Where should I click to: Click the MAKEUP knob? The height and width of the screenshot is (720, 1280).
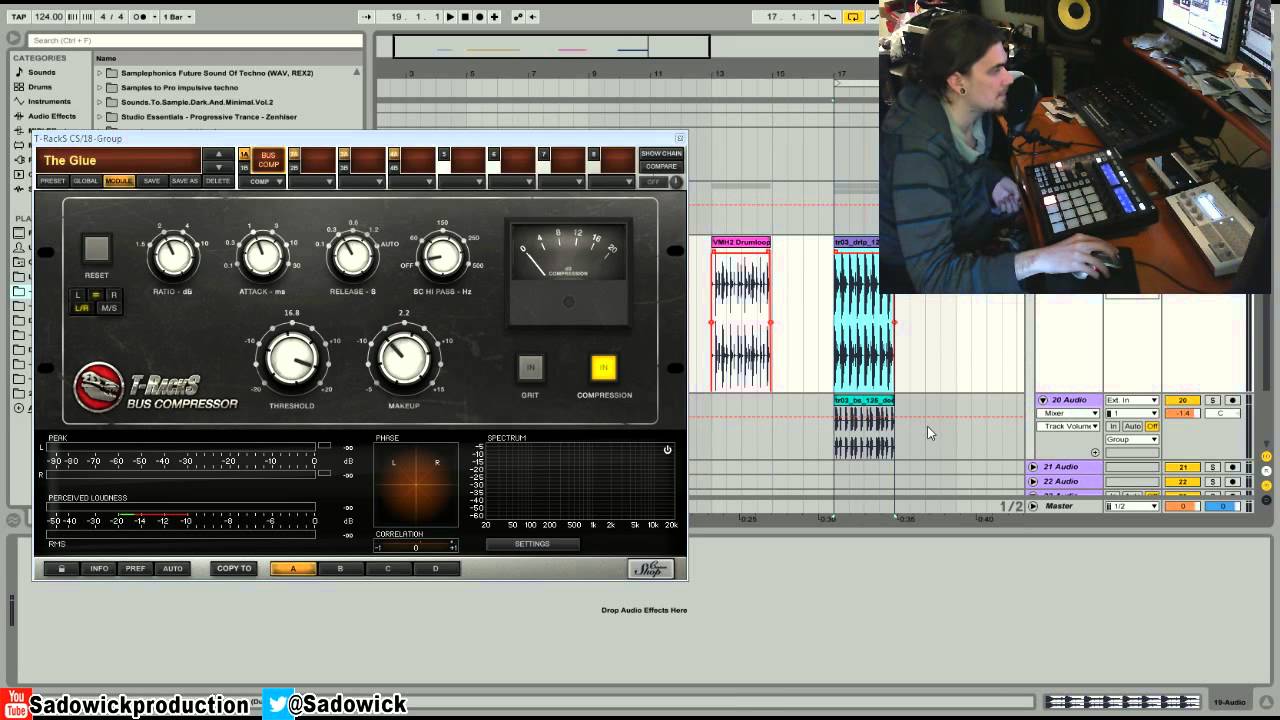(x=404, y=360)
